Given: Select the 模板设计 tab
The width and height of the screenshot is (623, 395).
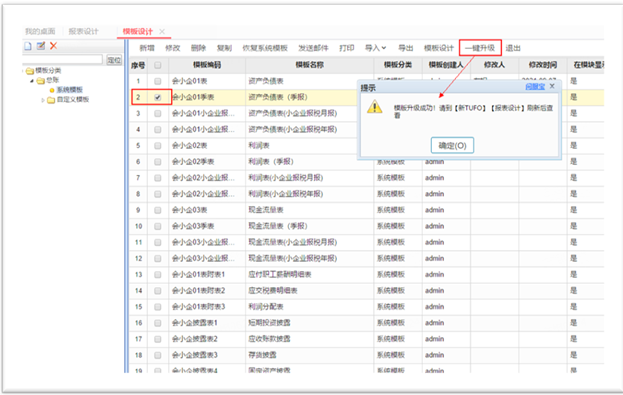Looking at the screenshot, I should [x=137, y=31].
